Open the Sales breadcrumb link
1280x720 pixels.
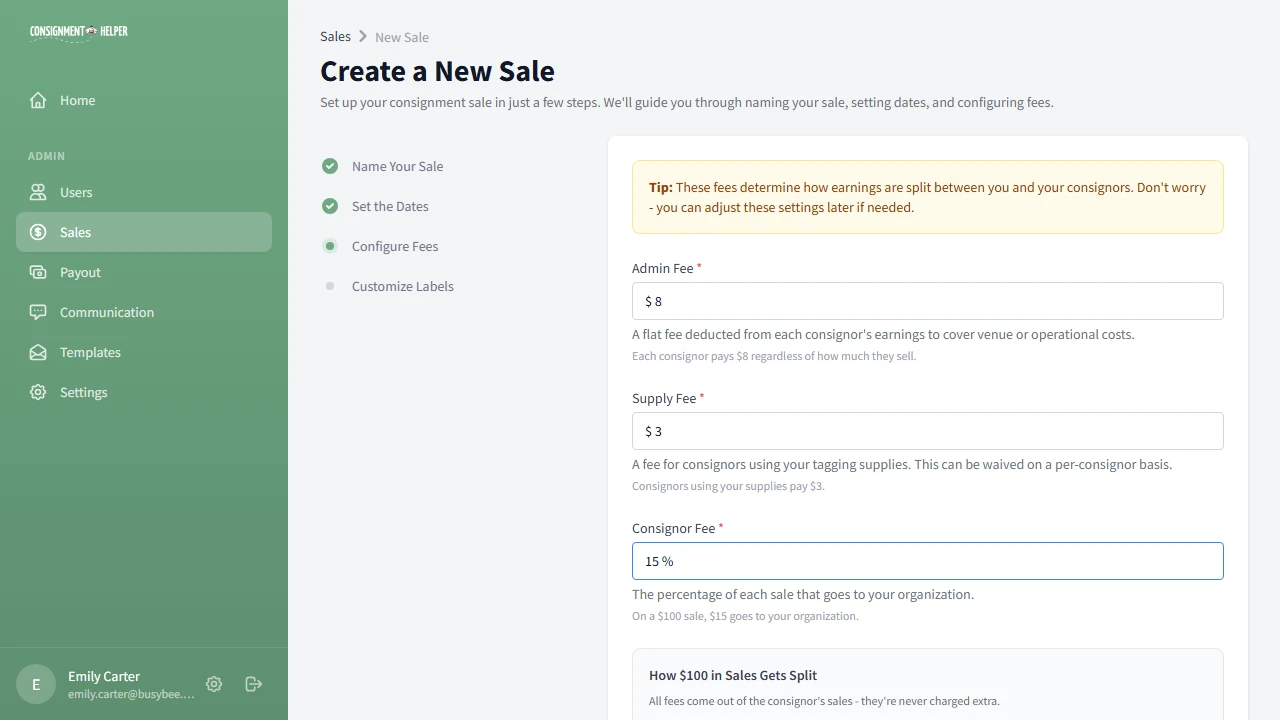pos(335,36)
